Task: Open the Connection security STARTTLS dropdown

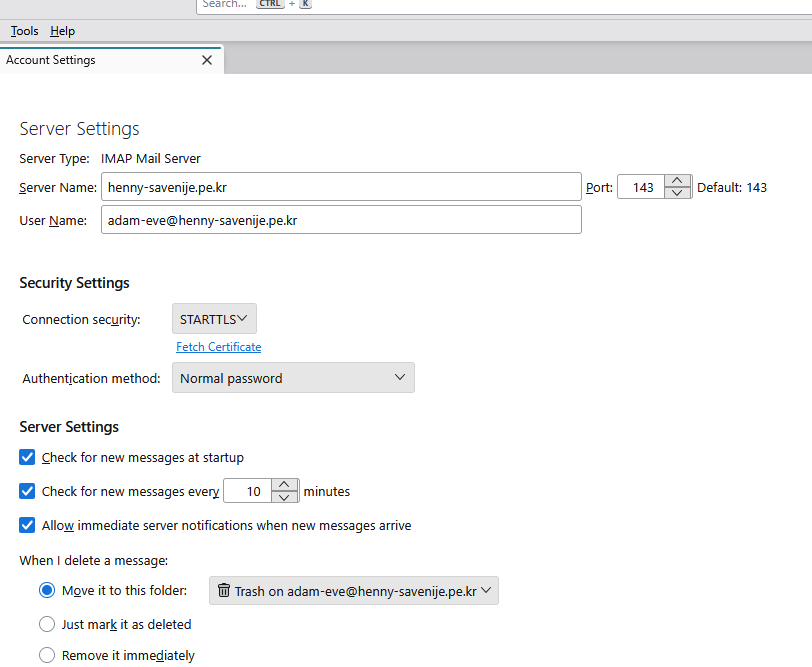Action: 214,319
